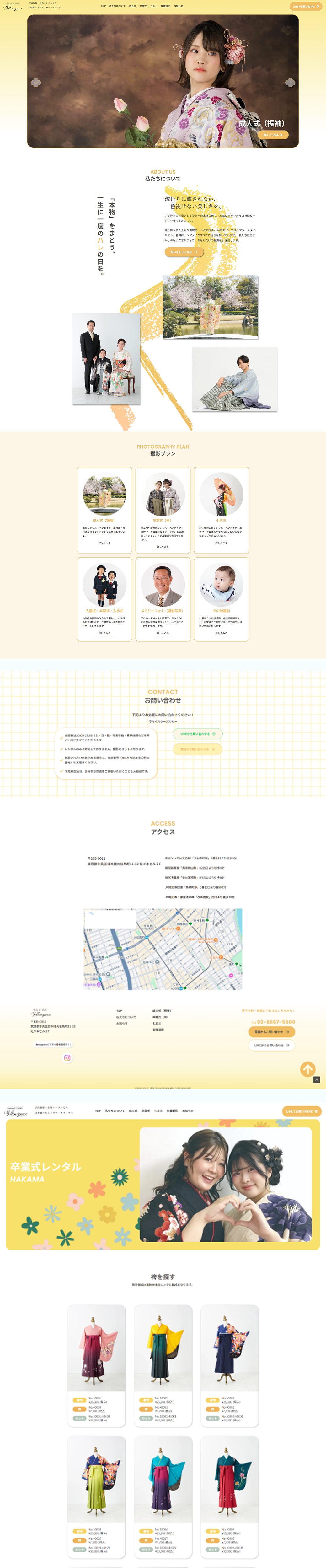Open the yellow kimono with green hakama image

pyautogui.click(x=163, y=1348)
